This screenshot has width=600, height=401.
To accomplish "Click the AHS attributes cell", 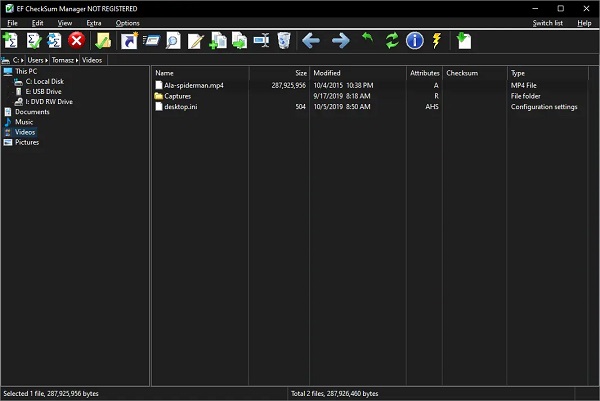I will 432,107.
